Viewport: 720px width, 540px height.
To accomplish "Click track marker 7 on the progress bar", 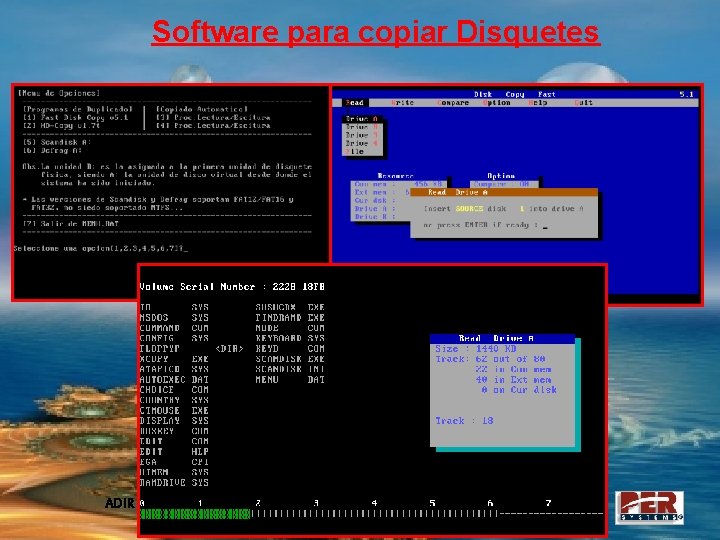I will [x=548, y=503].
